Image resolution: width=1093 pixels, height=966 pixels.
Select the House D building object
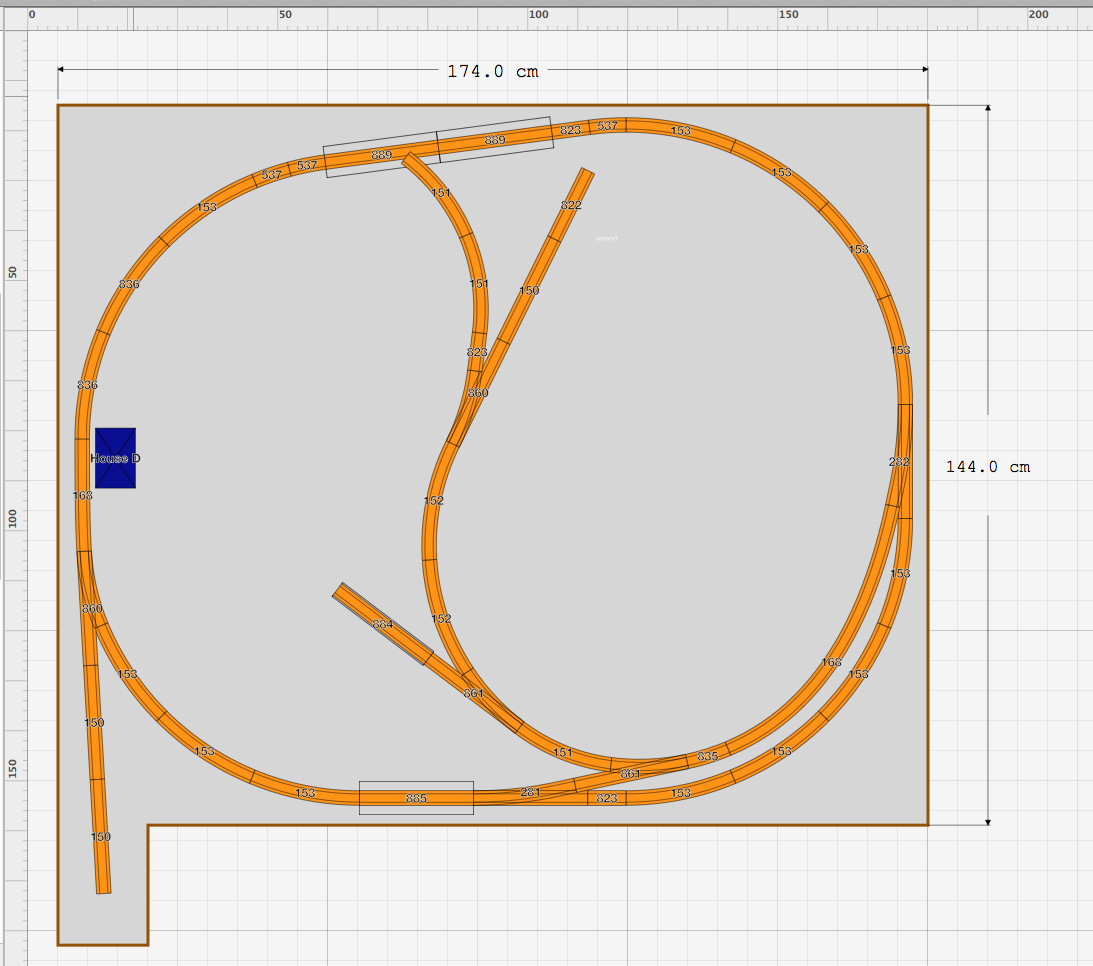(x=114, y=460)
